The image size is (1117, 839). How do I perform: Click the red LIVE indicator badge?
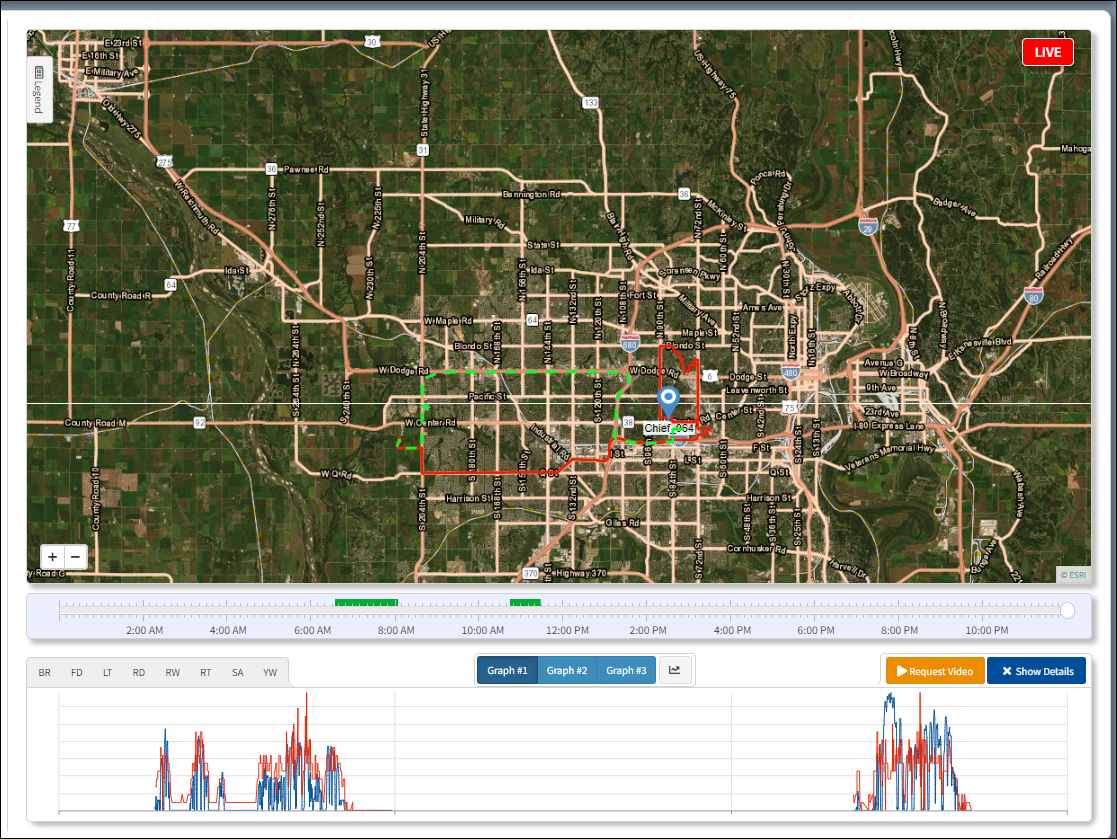click(x=1047, y=51)
